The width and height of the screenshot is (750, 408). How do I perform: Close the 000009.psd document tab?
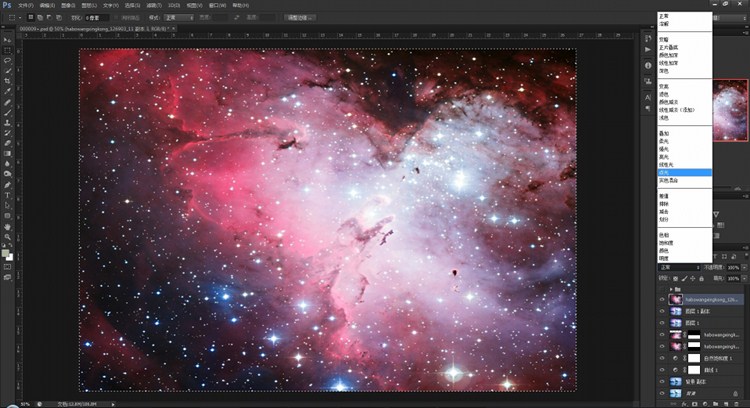tap(174, 29)
